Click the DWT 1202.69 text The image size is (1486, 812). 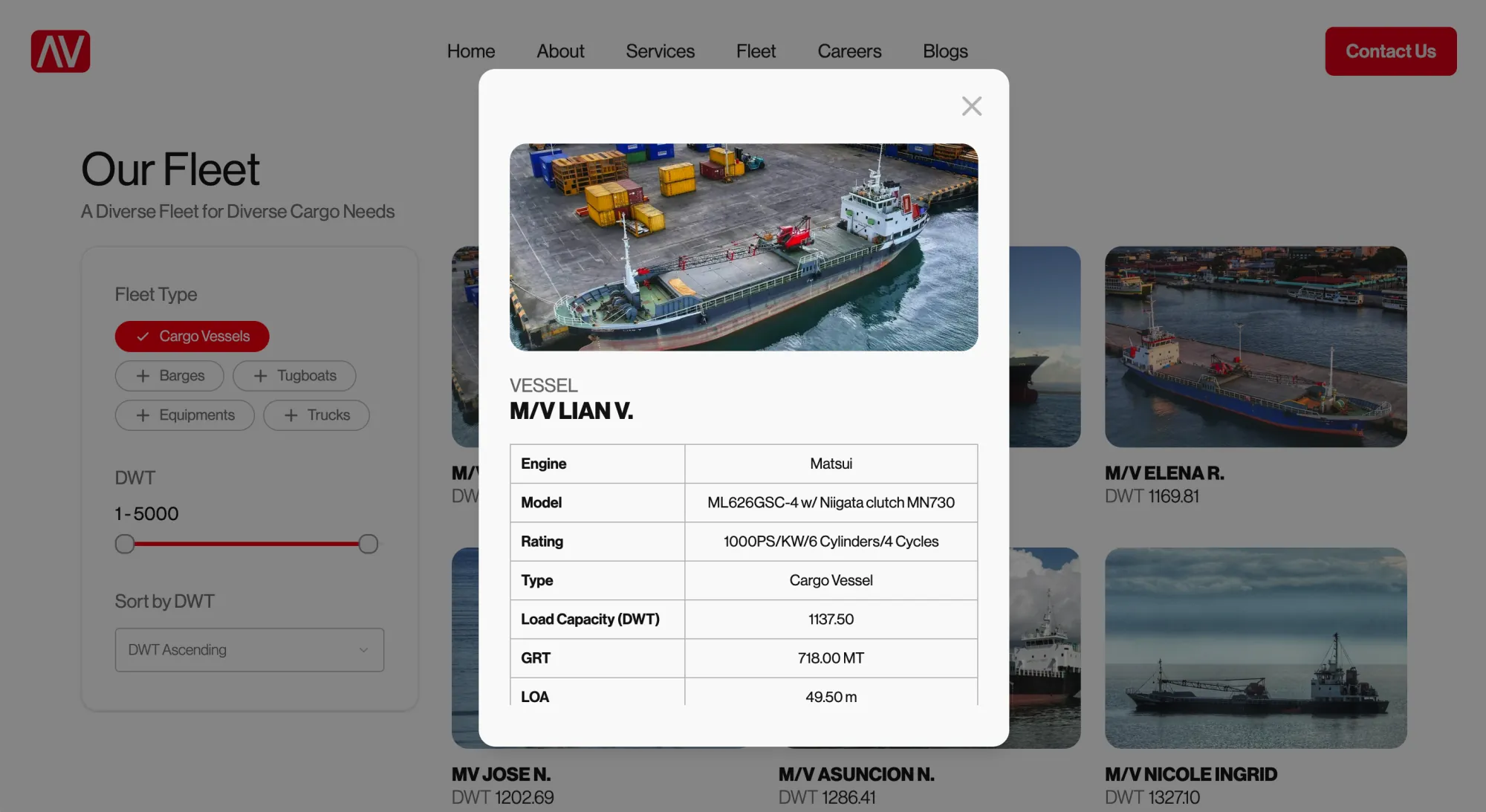pos(502,797)
